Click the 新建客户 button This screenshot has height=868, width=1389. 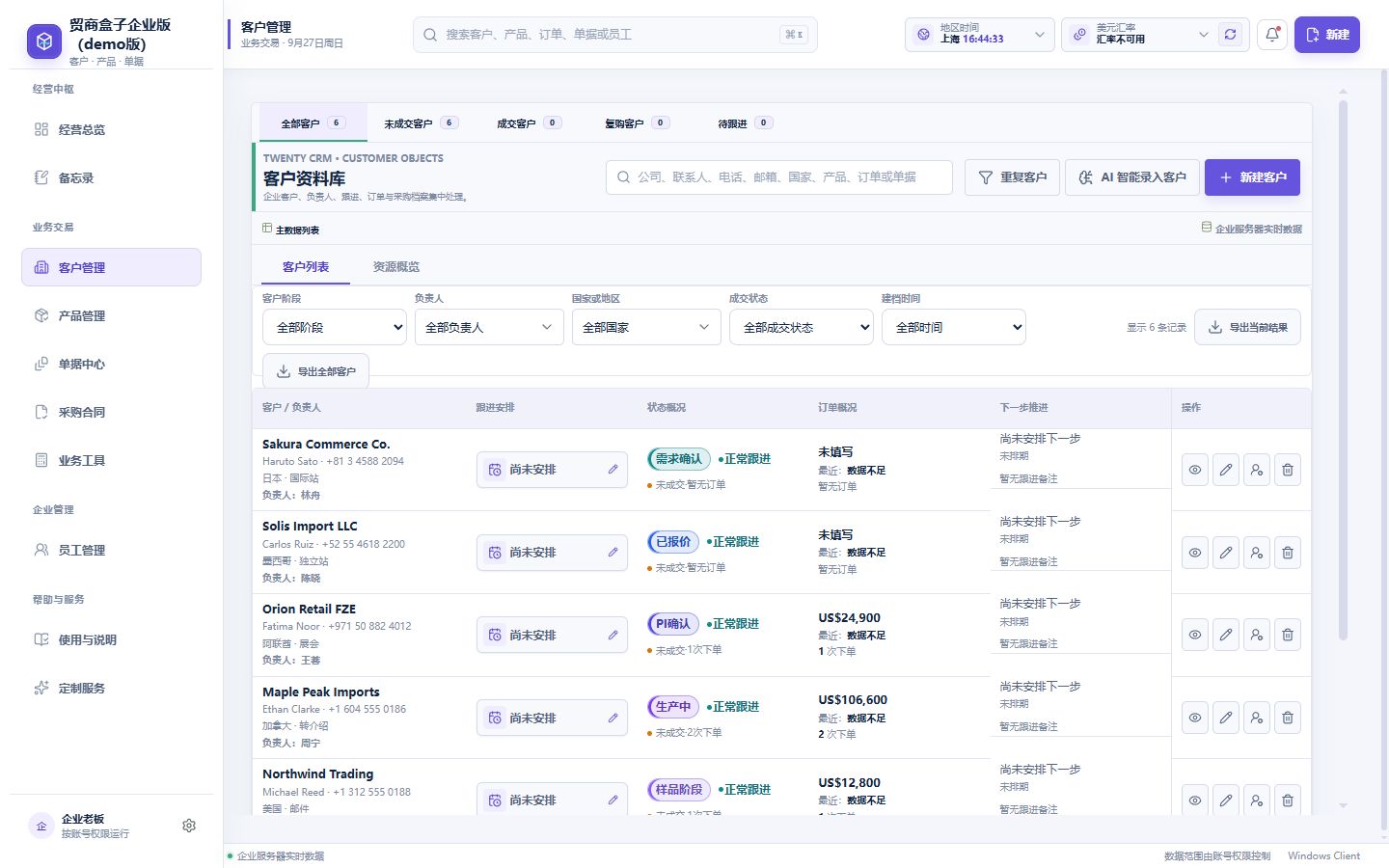pyautogui.click(x=1252, y=177)
